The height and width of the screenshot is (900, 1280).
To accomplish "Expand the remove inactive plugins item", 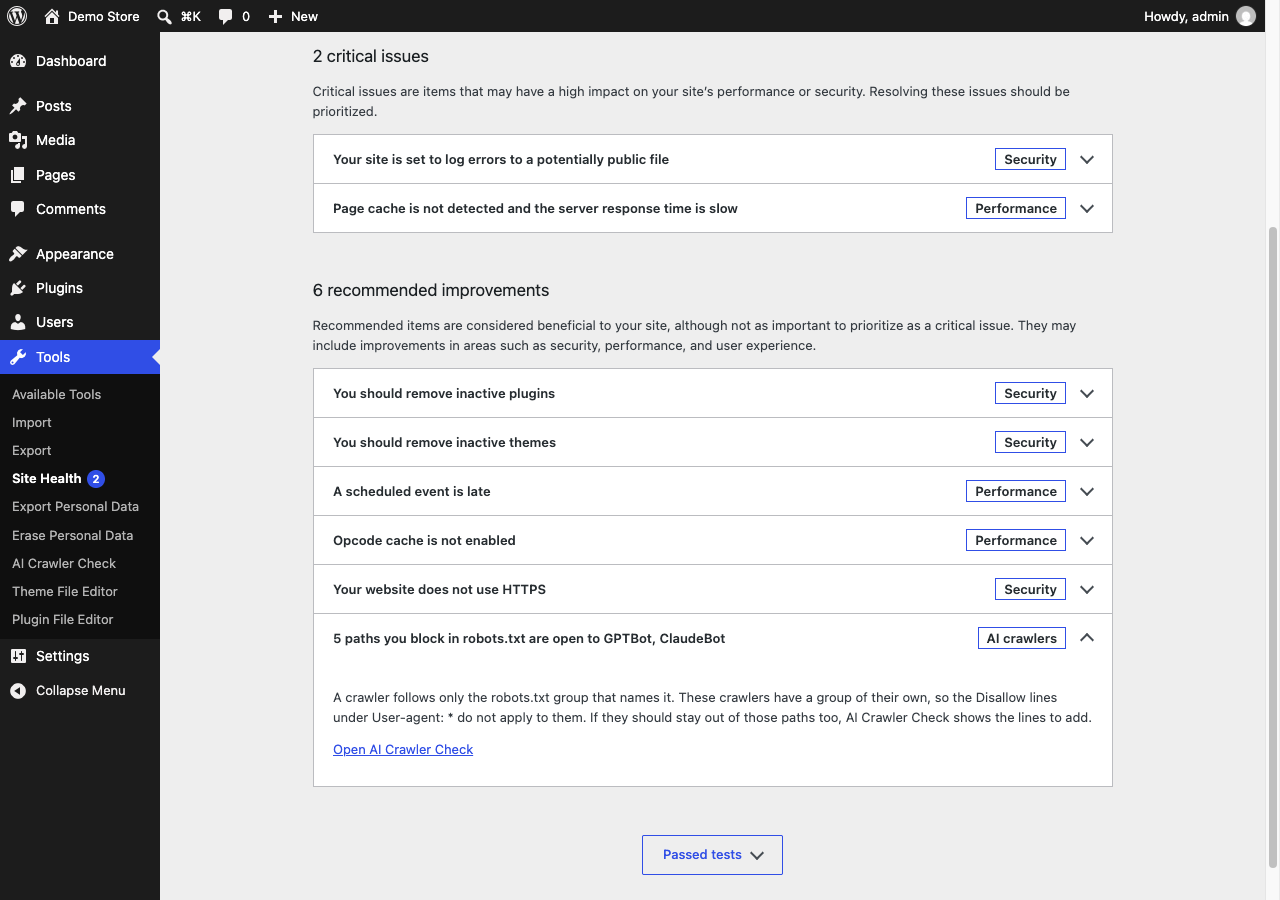I will pos(713,393).
